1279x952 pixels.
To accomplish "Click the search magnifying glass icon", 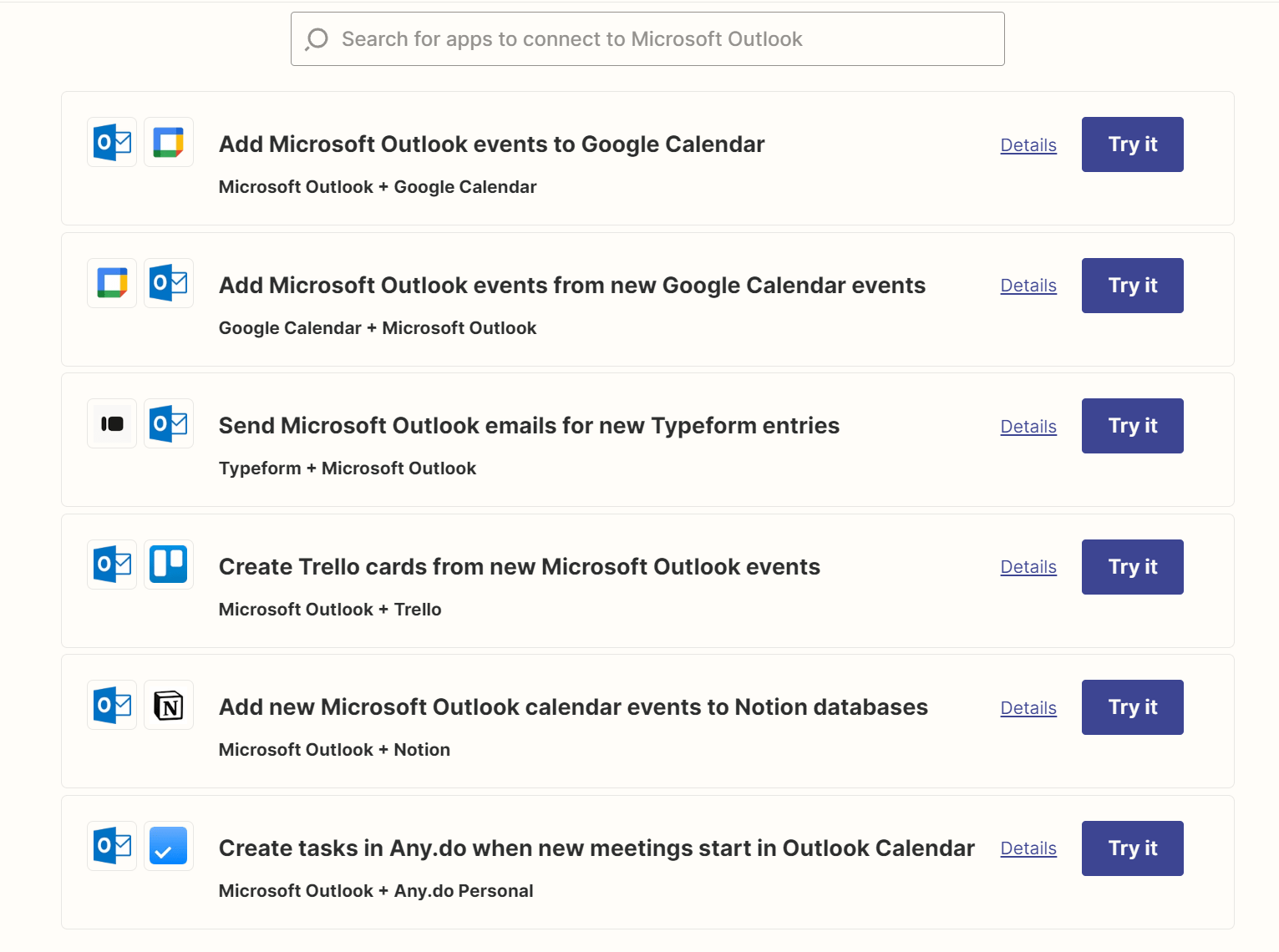I will click(316, 38).
